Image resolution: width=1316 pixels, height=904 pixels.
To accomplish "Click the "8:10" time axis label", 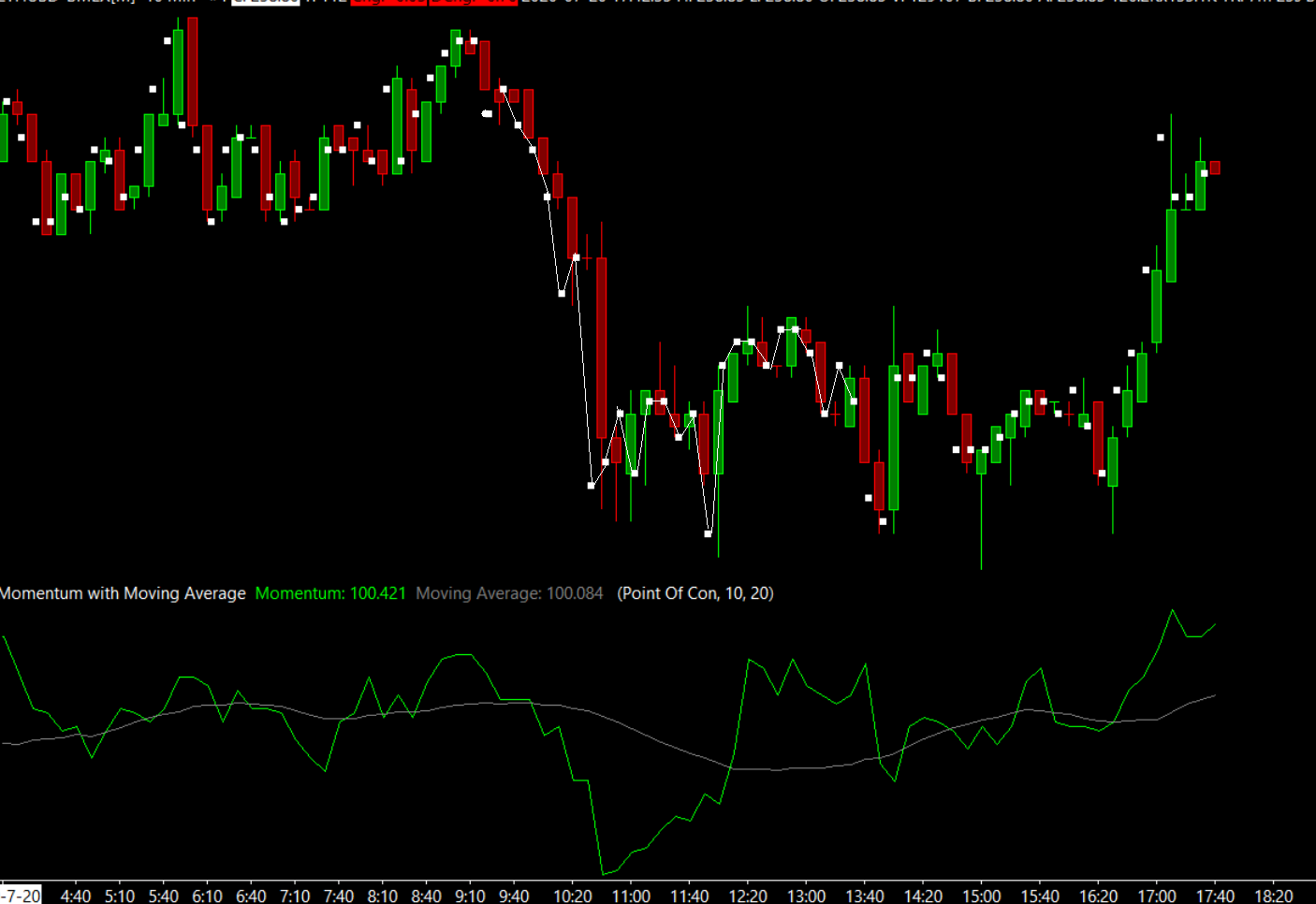I will (x=383, y=896).
